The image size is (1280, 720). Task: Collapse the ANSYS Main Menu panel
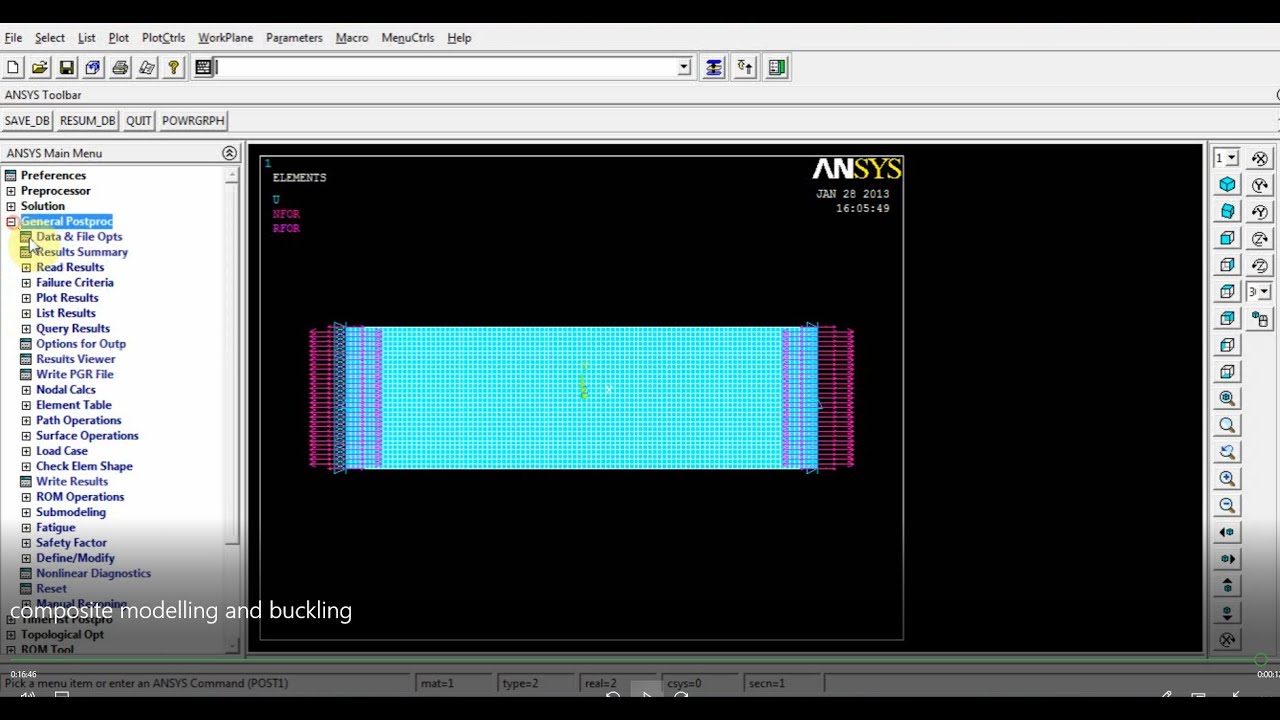pyautogui.click(x=229, y=153)
